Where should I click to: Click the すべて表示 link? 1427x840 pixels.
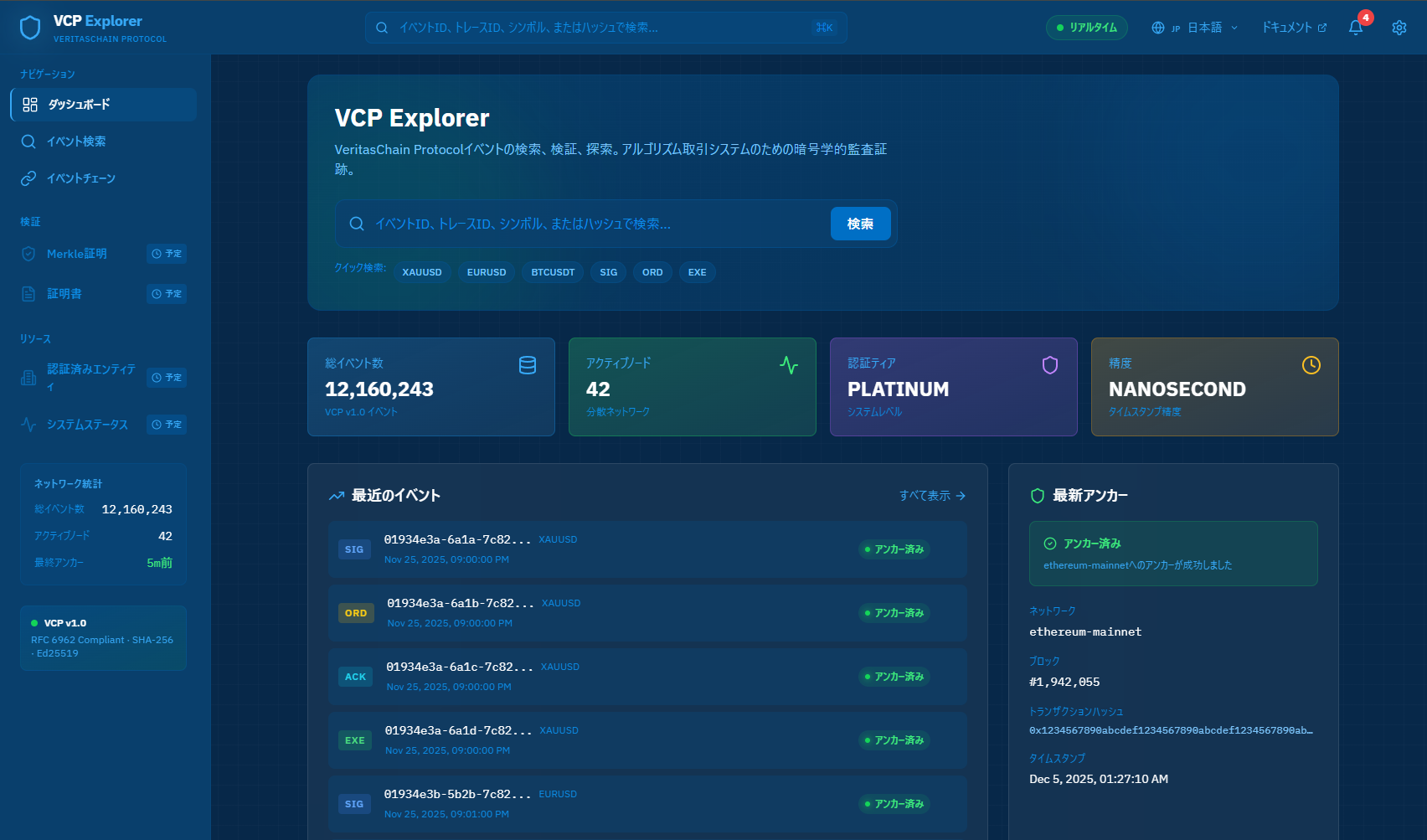(933, 496)
